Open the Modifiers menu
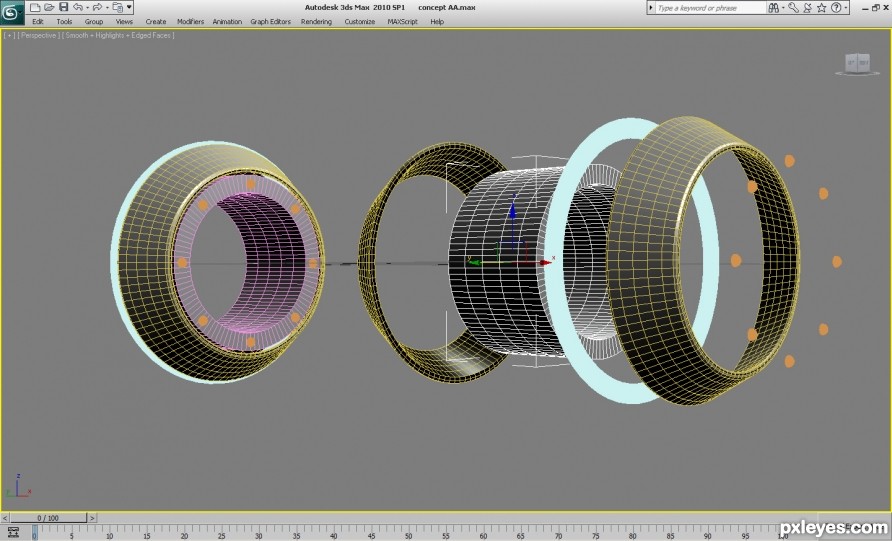 coord(191,22)
